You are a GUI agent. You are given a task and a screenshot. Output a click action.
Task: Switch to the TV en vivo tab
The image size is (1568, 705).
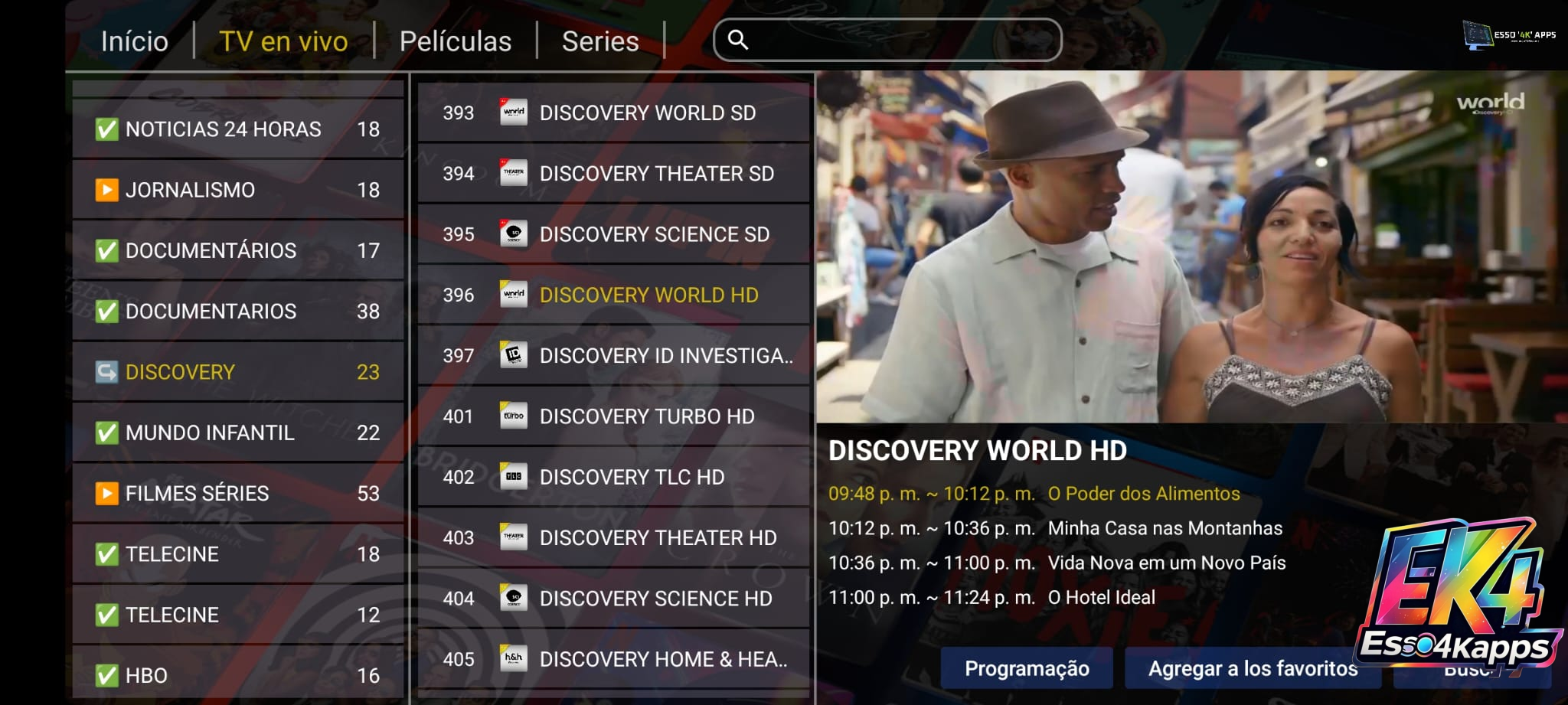point(283,41)
